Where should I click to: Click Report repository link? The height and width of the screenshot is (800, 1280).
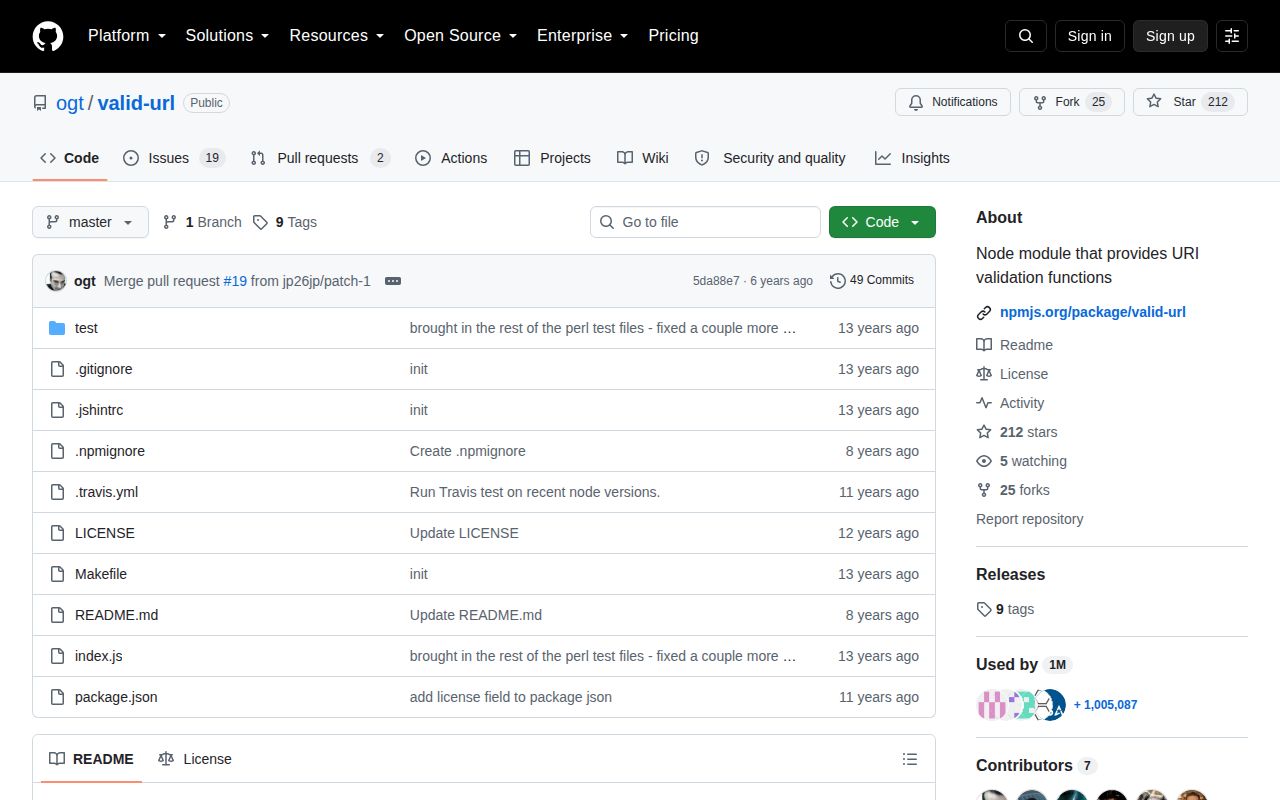[x=1029, y=519]
